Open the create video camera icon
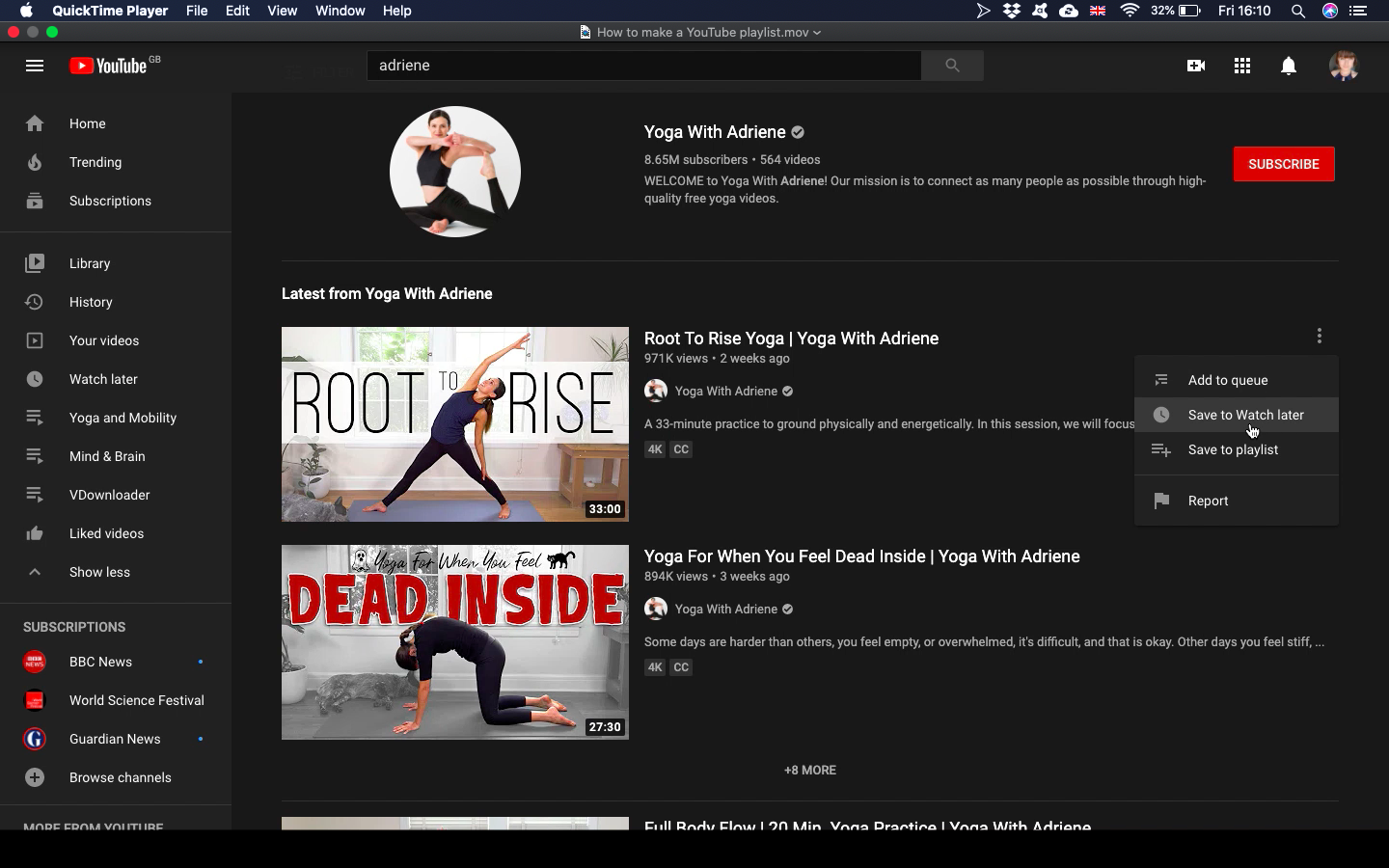Screen dimensions: 1389x868 click(1196, 66)
